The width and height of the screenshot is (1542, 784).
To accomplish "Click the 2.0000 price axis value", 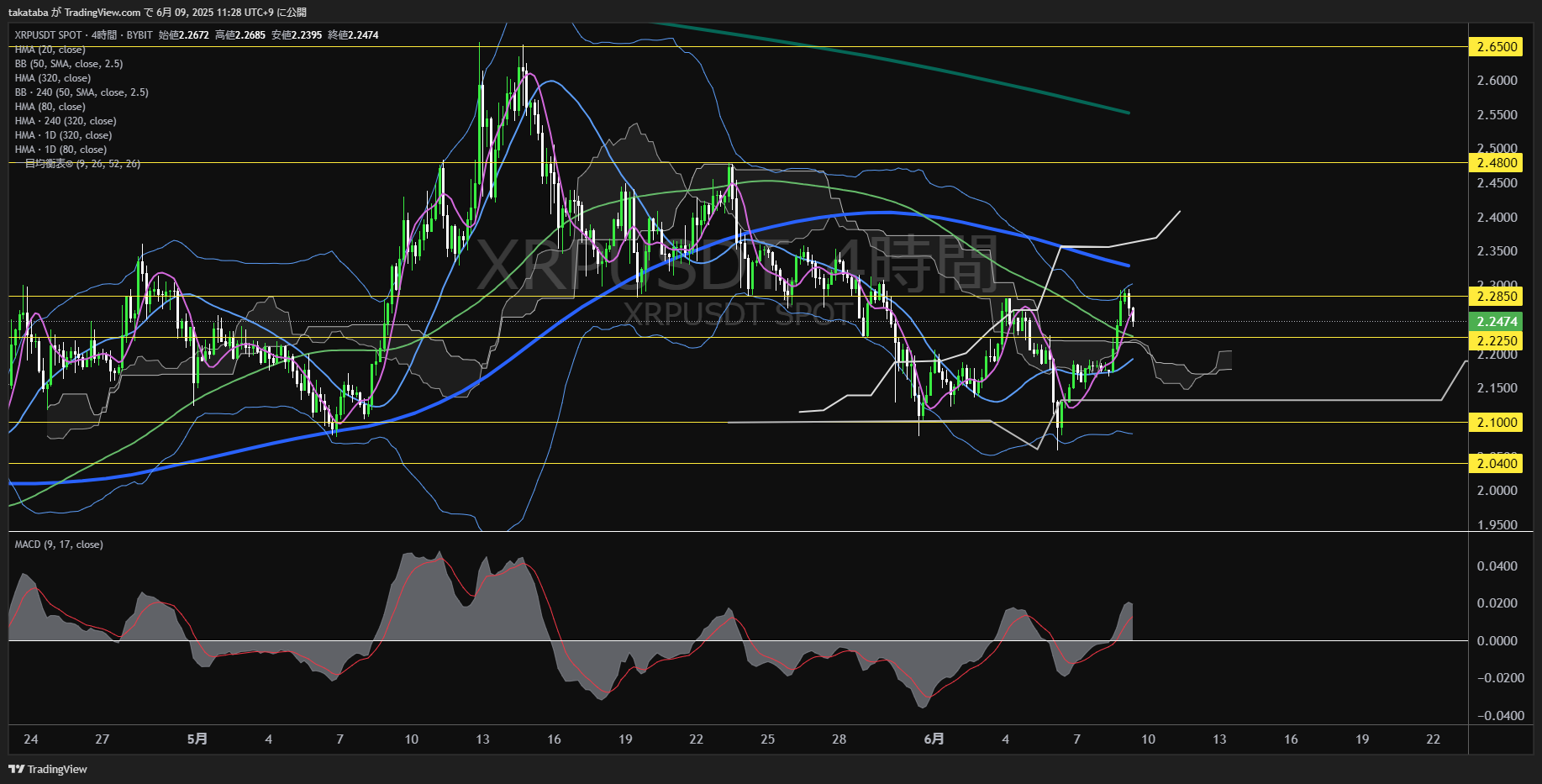I will pos(1497,491).
